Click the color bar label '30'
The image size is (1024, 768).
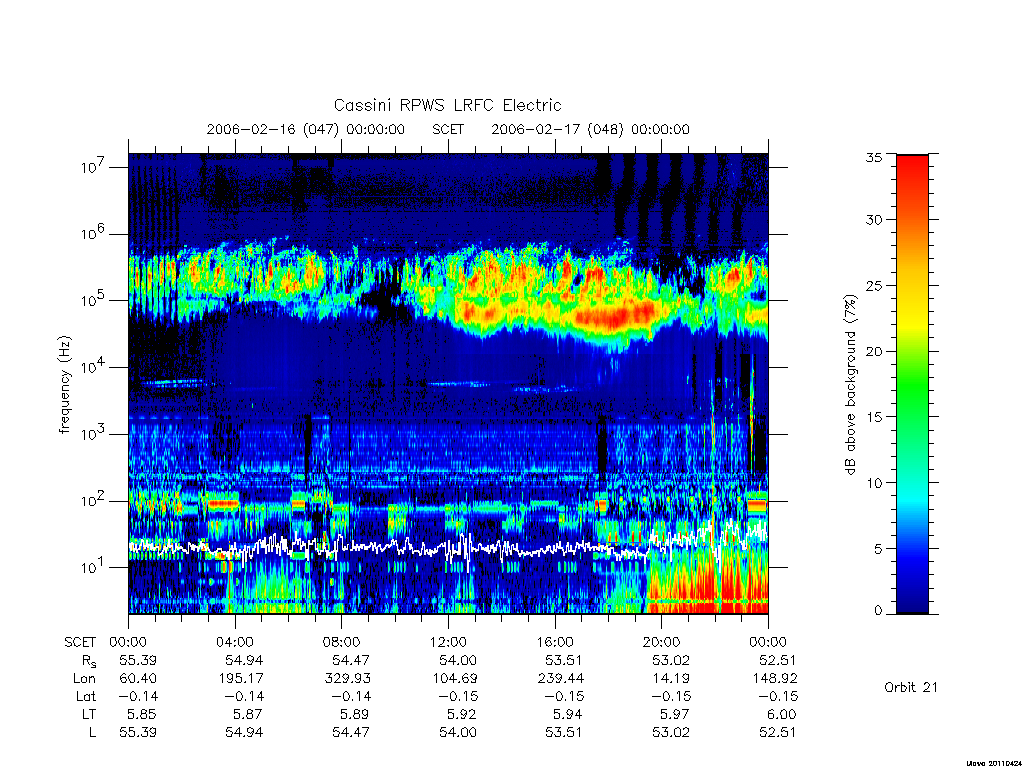click(874, 219)
